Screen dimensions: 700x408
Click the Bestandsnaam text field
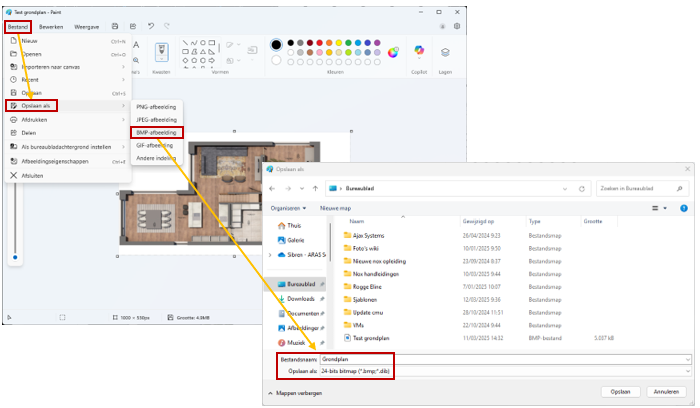click(x=510, y=358)
